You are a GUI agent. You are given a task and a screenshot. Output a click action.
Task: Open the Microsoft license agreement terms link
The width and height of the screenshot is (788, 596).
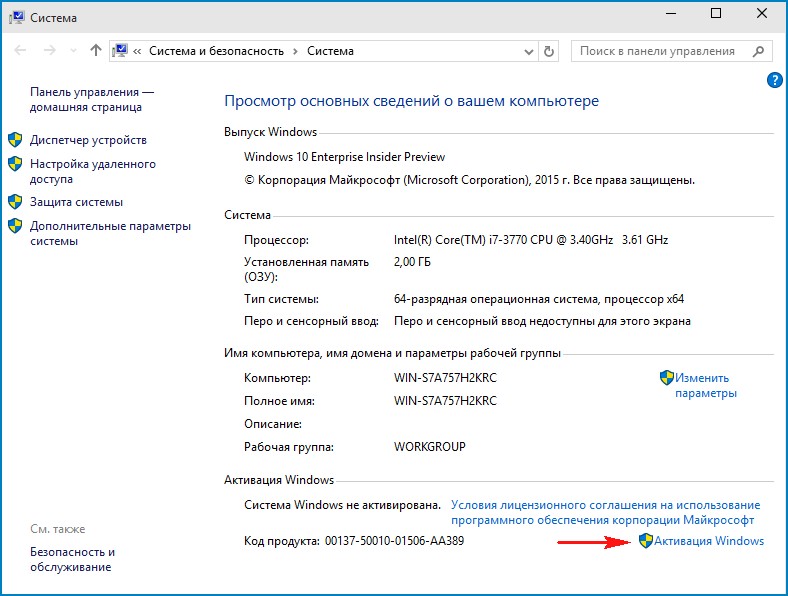click(606, 513)
